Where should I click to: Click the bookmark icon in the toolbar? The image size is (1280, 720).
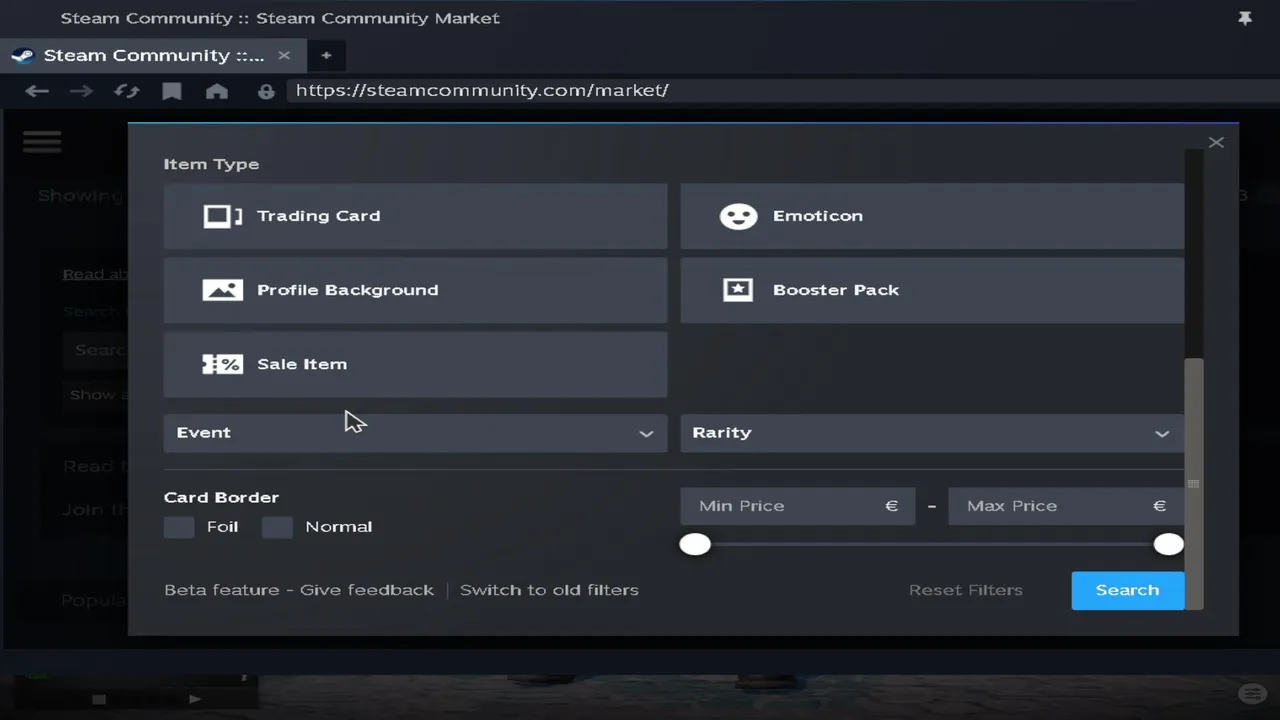coord(172,91)
